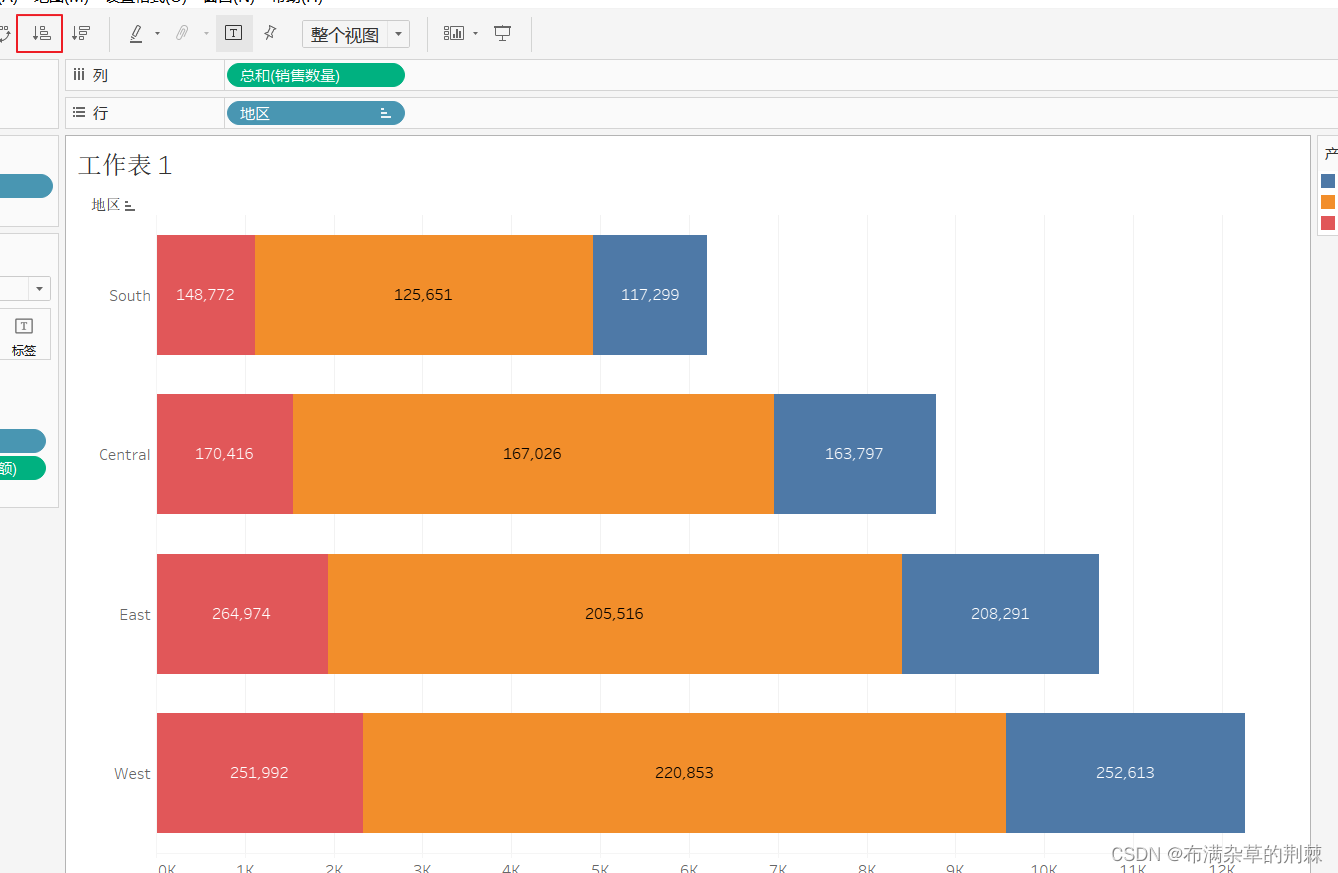This screenshot has width=1338, height=873.
Task: Select the red South bar labeled 148,772
Action: (x=206, y=295)
